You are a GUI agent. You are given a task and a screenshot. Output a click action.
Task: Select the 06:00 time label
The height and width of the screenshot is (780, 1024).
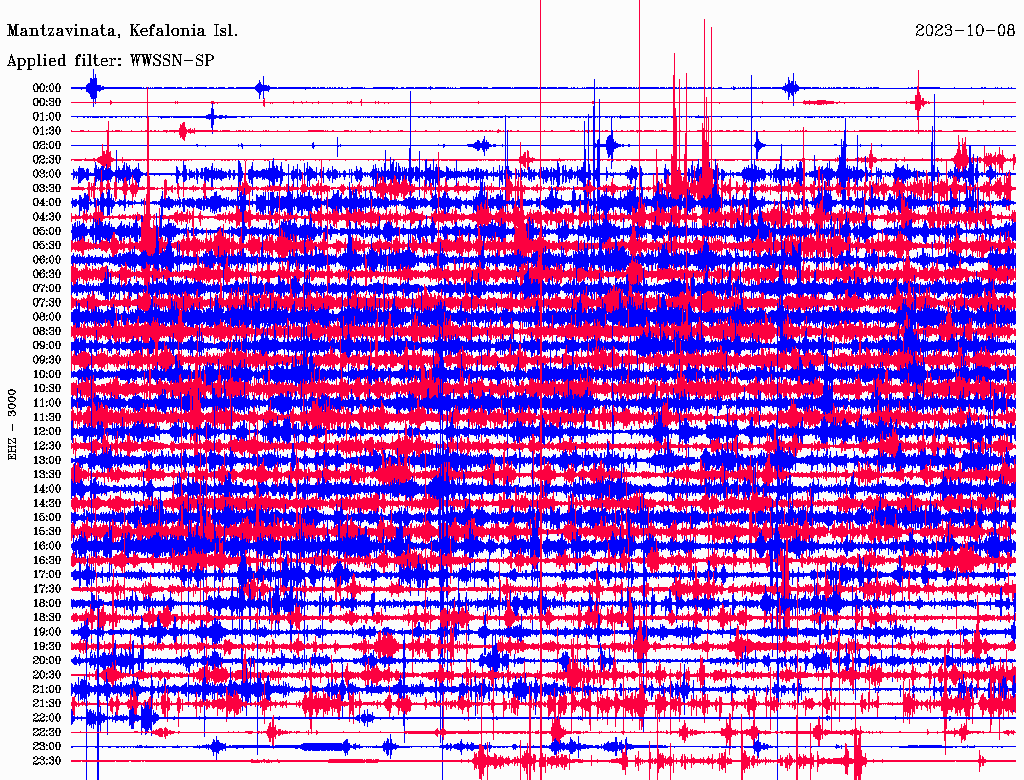tap(47, 260)
